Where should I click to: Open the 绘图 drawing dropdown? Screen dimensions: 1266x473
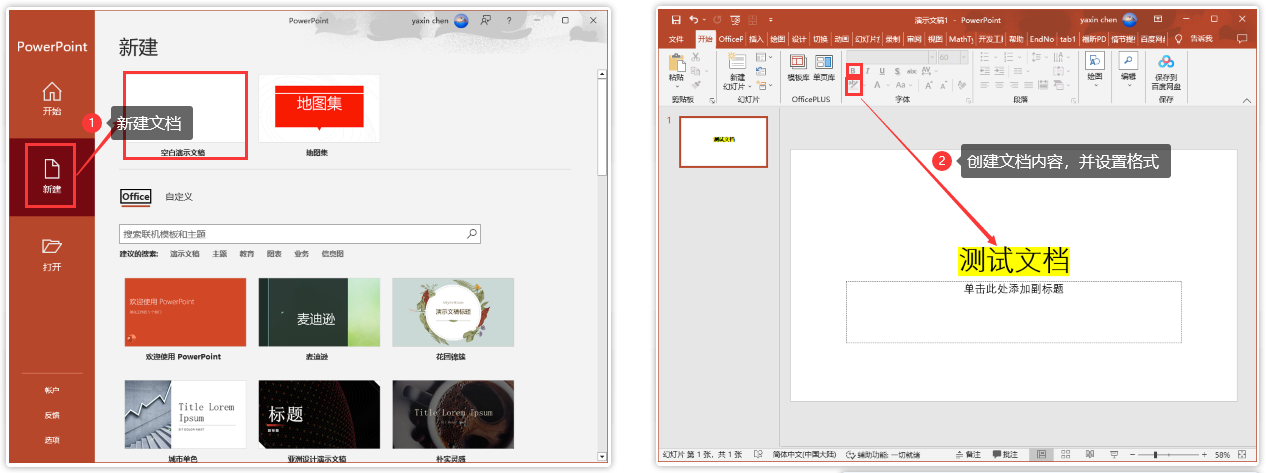[x=1095, y=67]
